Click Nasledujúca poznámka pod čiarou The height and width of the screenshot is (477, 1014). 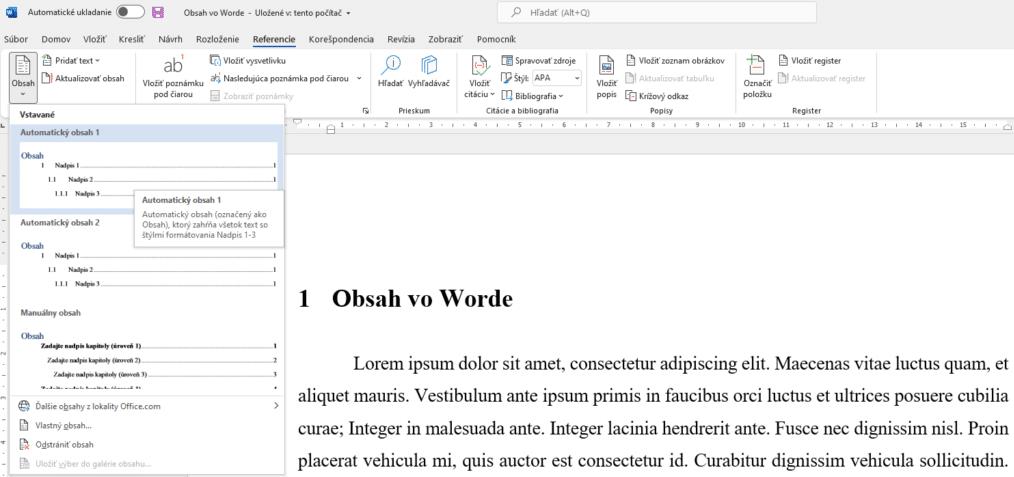(x=279, y=78)
